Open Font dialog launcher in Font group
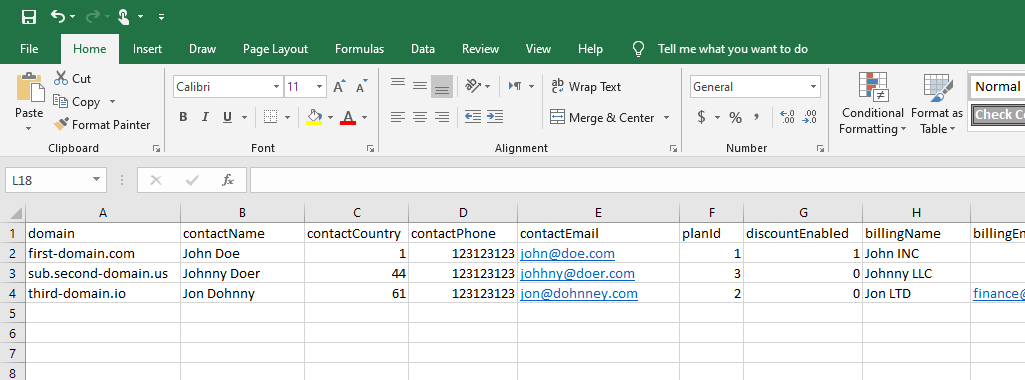Image resolution: width=1025 pixels, height=380 pixels. tap(370, 148)
